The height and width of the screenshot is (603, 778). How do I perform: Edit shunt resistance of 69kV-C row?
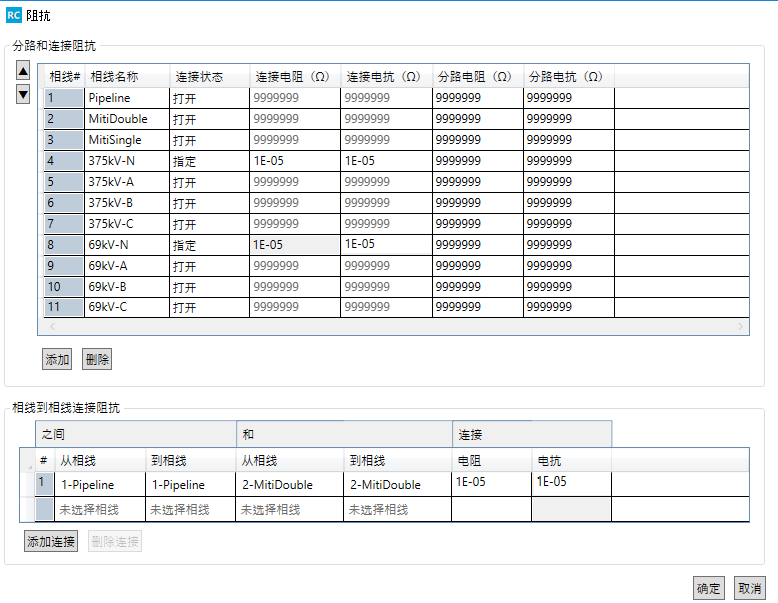pos(478,307)
